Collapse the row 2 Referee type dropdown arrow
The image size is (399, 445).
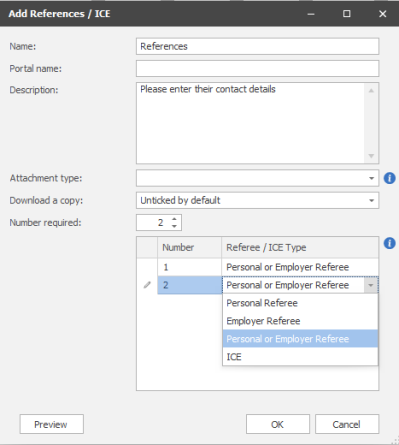pyautogui.click(x=371, y=285)
